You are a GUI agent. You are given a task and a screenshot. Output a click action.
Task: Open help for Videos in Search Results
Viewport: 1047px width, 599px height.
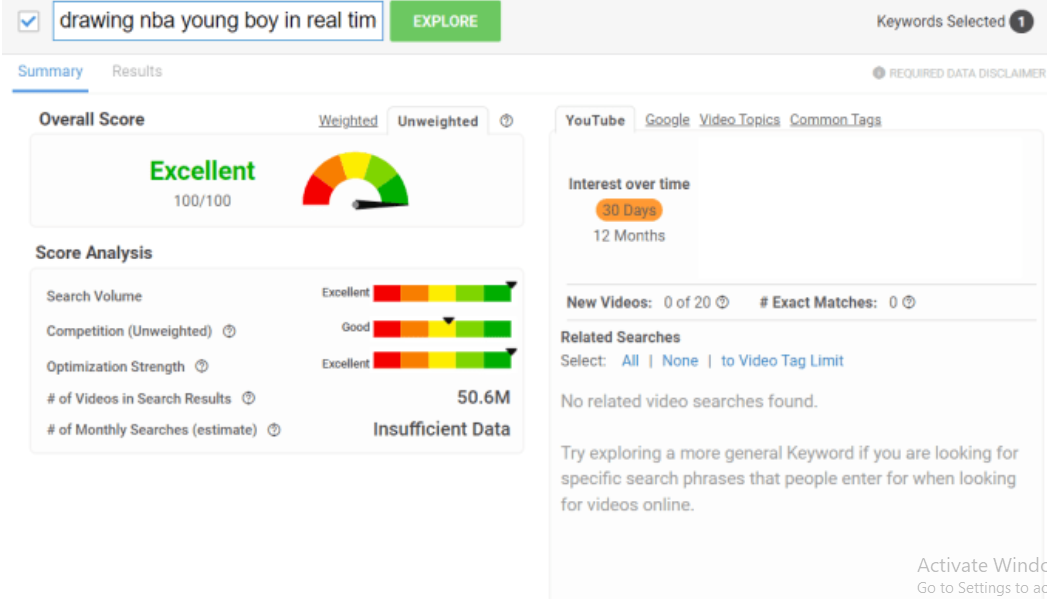click(248, 398)
